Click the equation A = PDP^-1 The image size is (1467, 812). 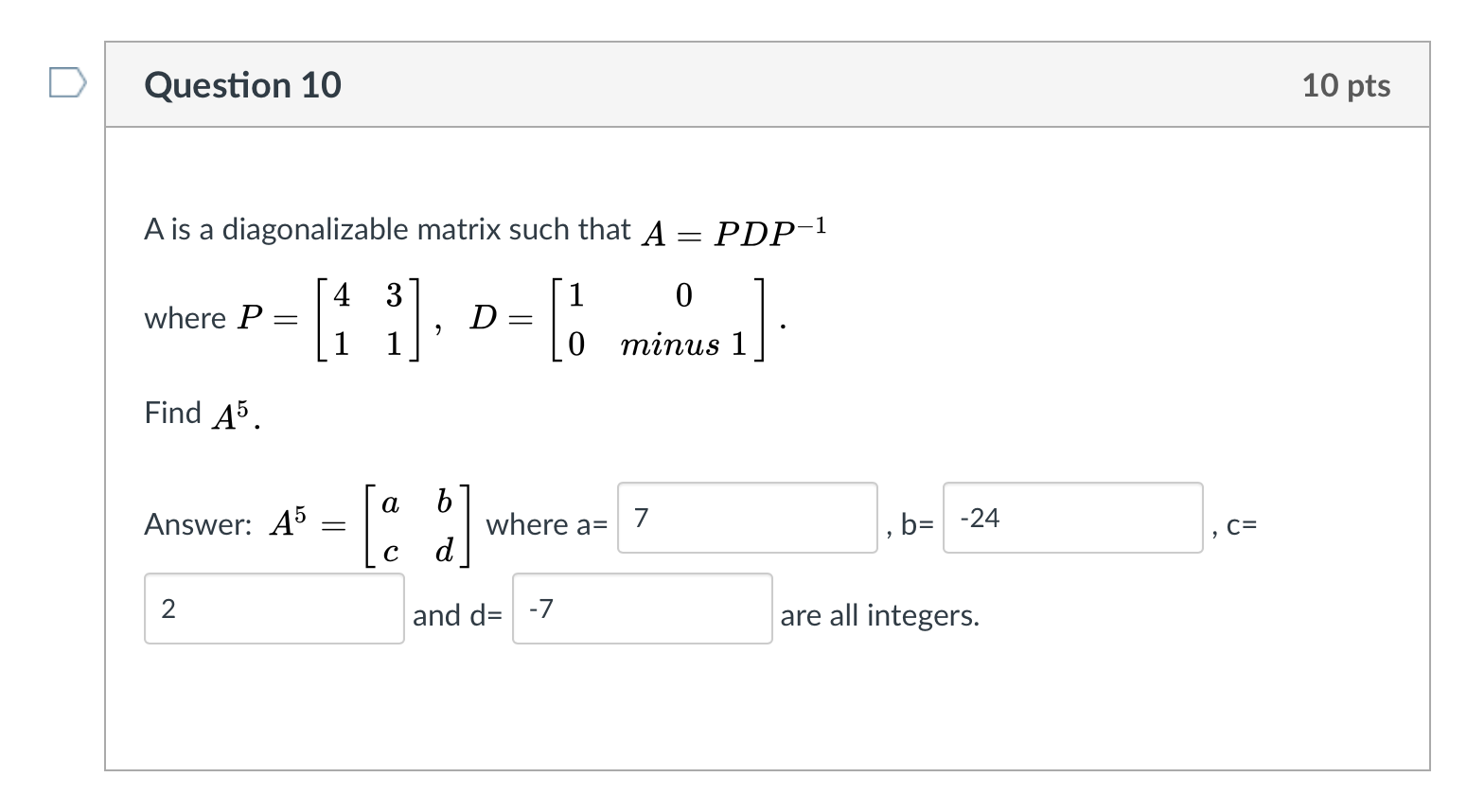[736, 230]
